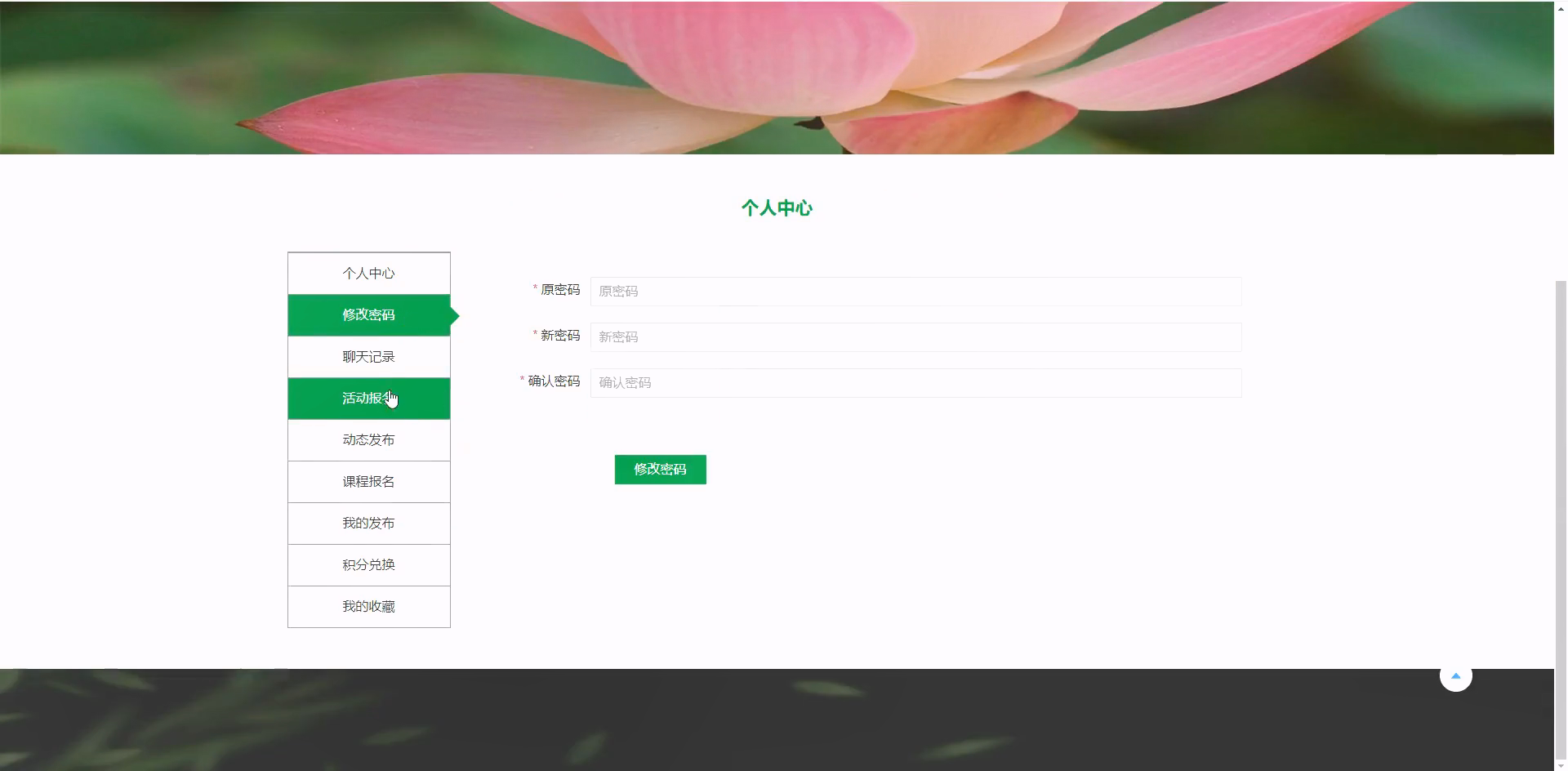
Task: Click the lotus flower banner image
Action: 777,78
